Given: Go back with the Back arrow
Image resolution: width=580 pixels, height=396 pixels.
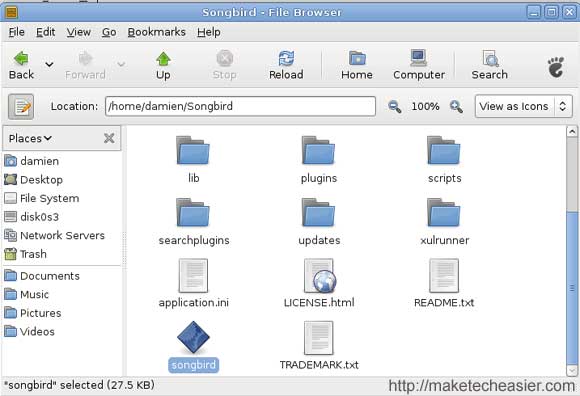Looking at the screenshot, I should (x=21, y=65).
